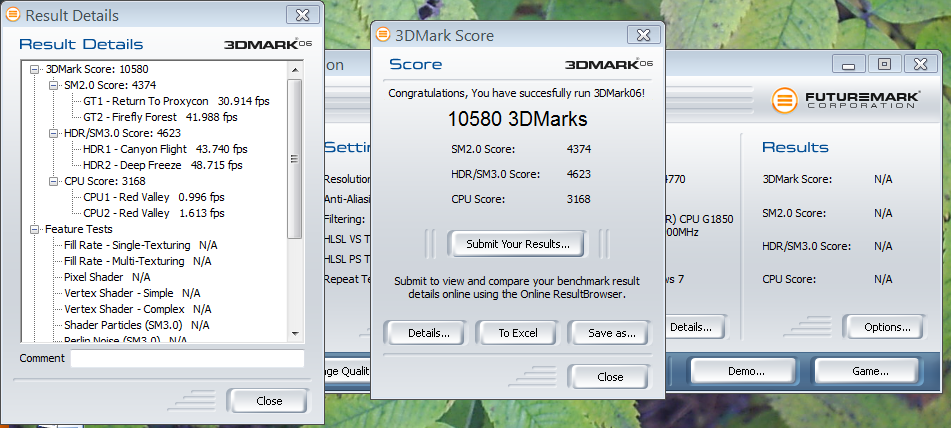Click the Result Details scrollbar up arrow
Screen dimensions: 951x428
click(x=295, y=70)
